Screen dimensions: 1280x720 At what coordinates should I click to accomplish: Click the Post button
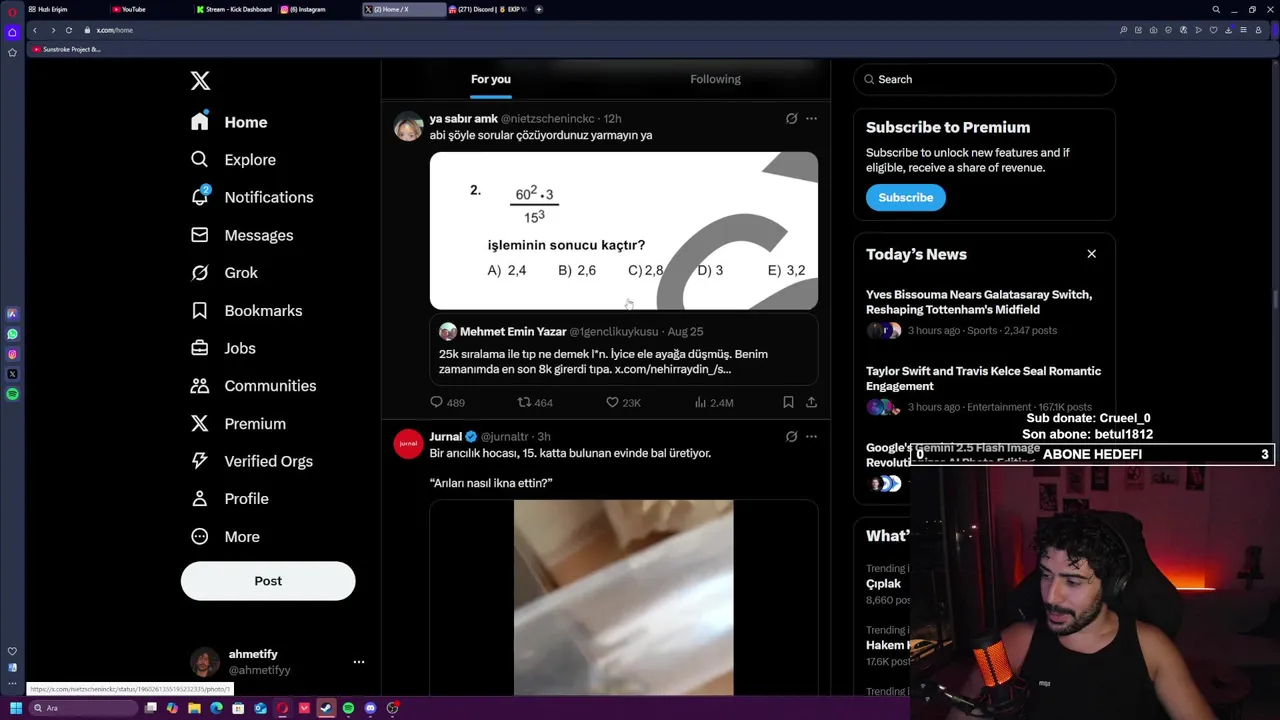pos(268,581)
